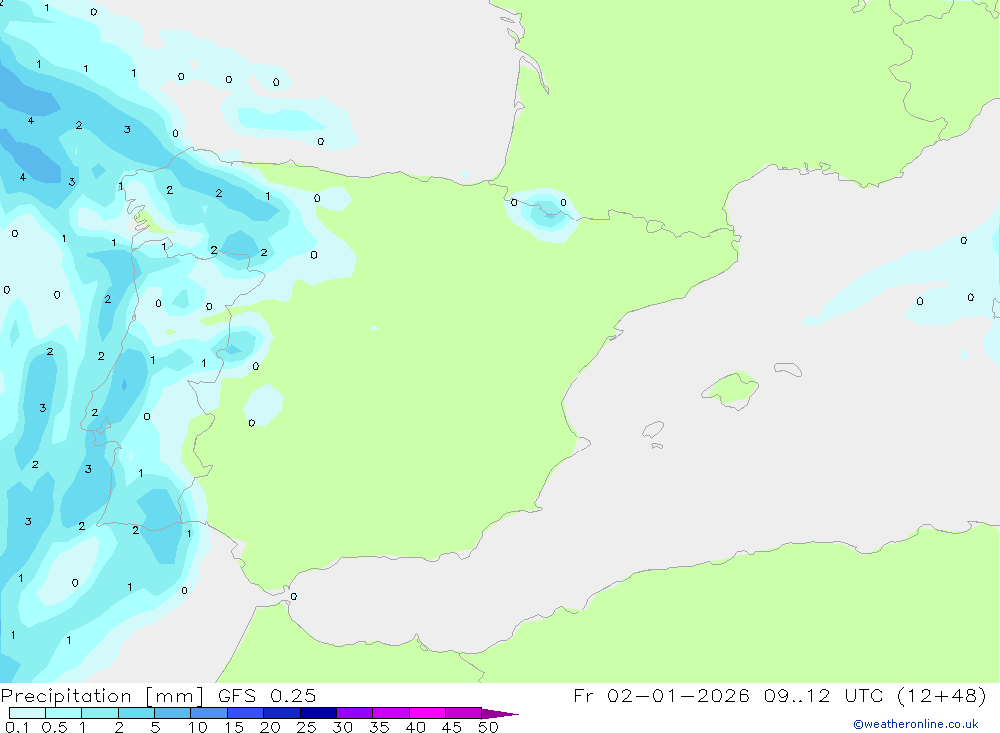Click the 'Fr 02-01-2026' date text
Viewport: 1000px width, 733px height.
tap(661, 695)
